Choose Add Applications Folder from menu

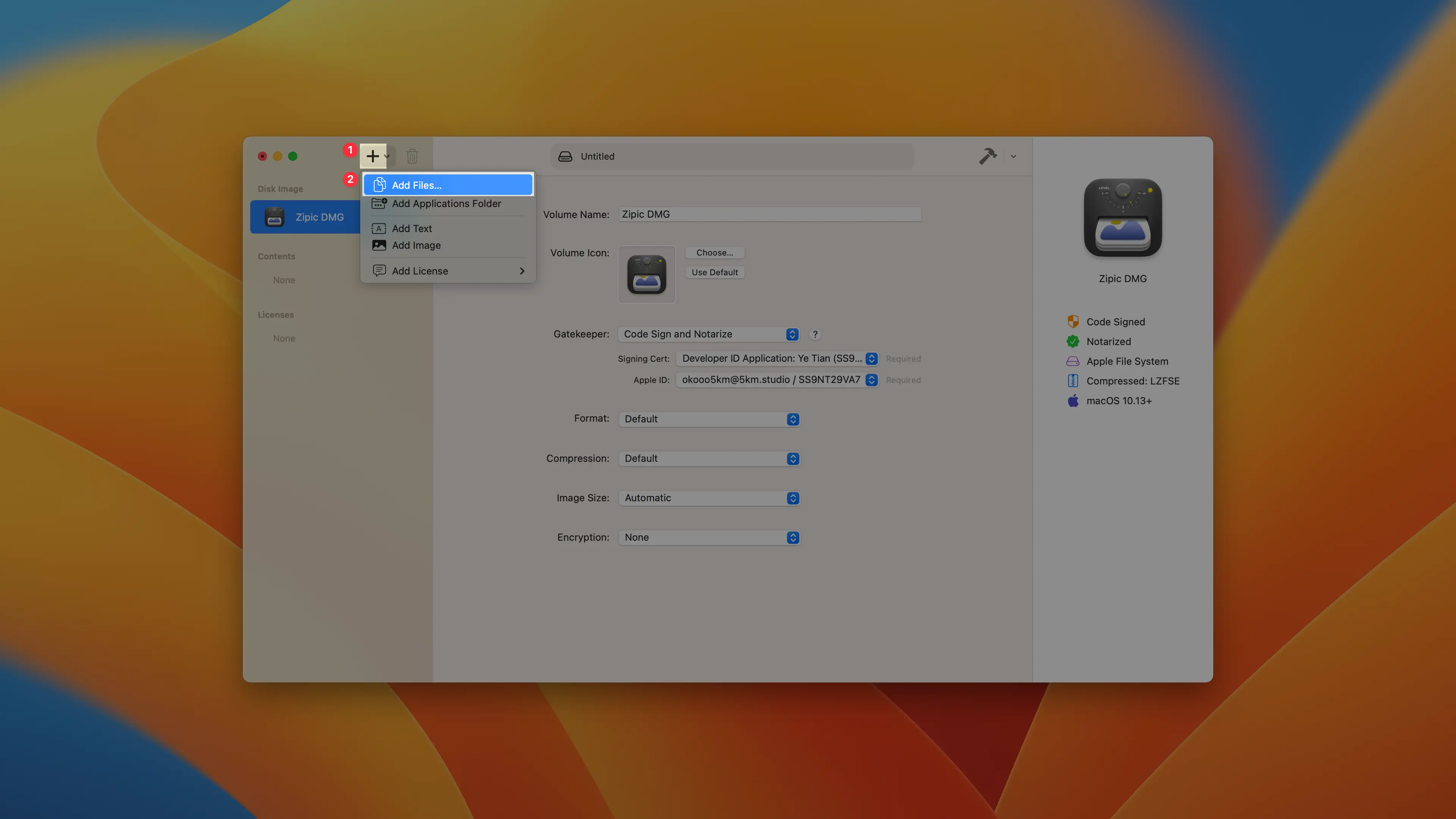(x=448, y=204)
